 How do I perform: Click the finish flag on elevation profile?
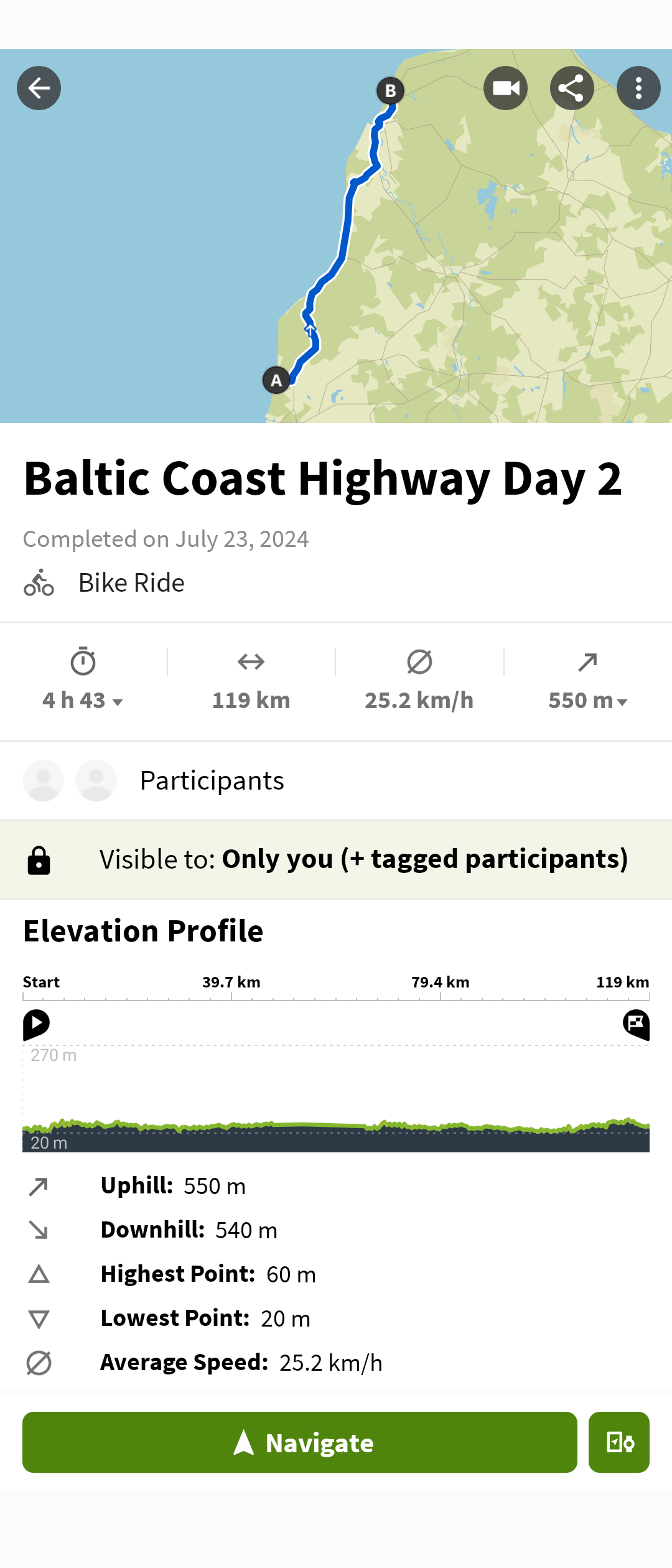pos(636,1025)
